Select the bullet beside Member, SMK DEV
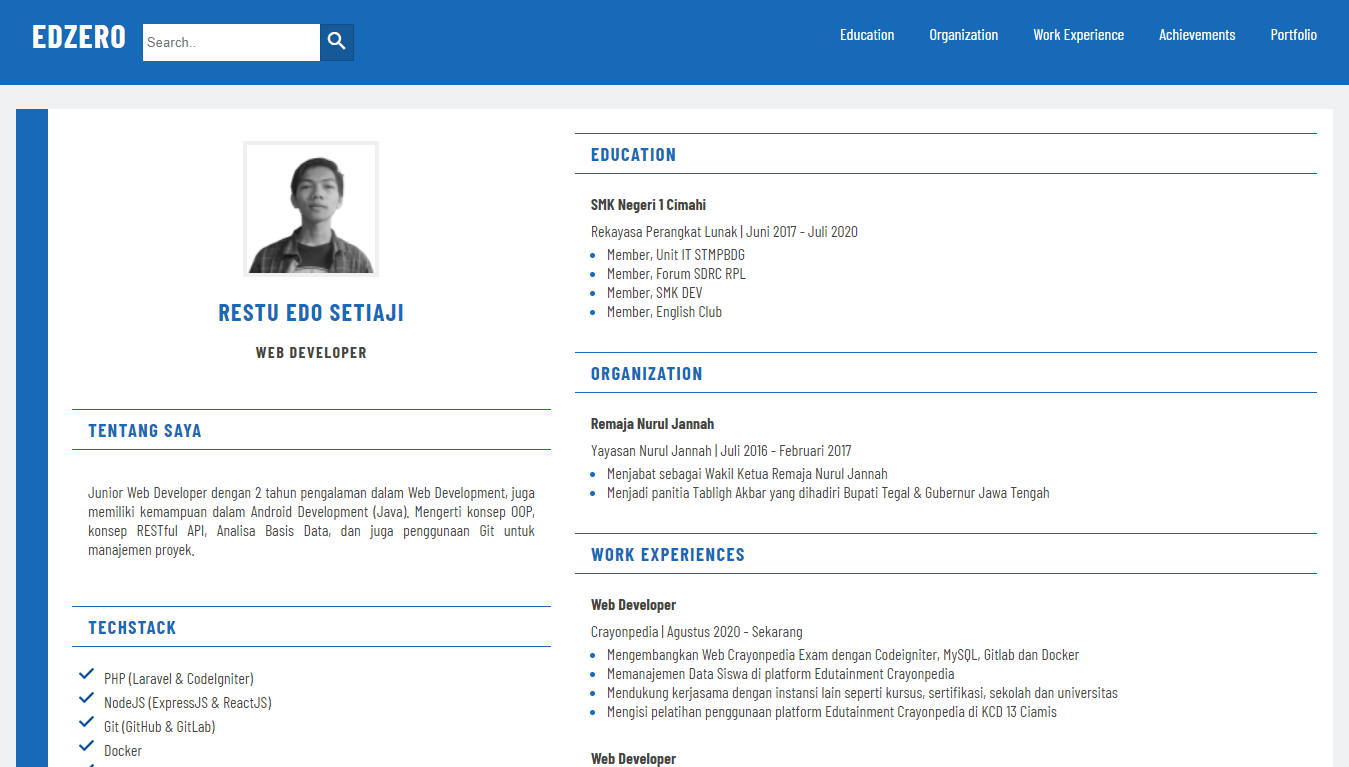 pos(595,292)
